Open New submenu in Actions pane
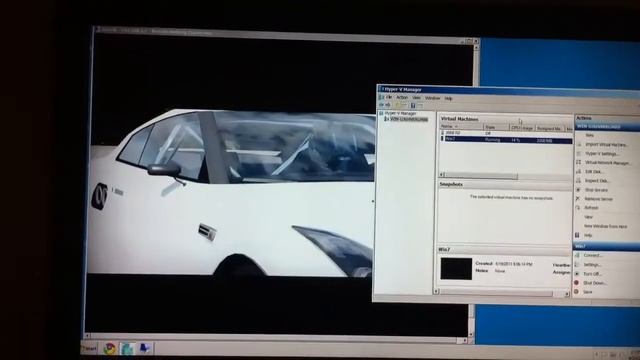Image resolution: width=640 pixels, height=360 pixels. pos(589,135)
